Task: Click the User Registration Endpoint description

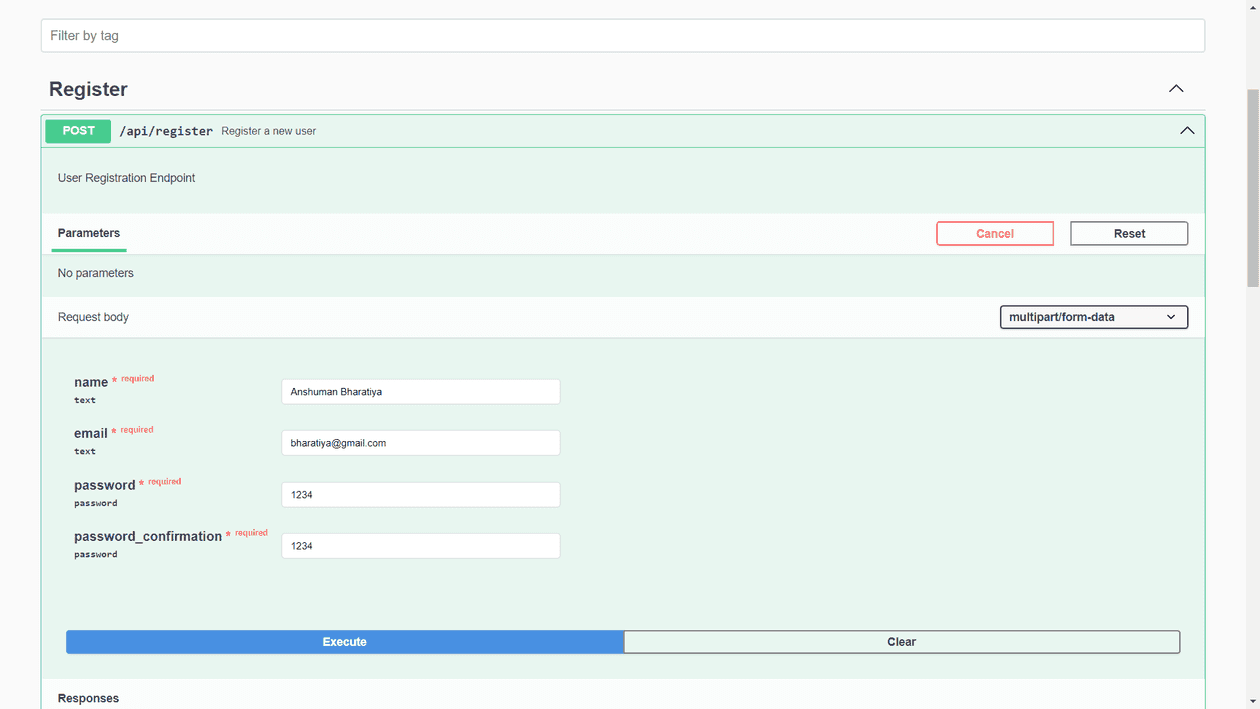Action: [x=126, y=177]
